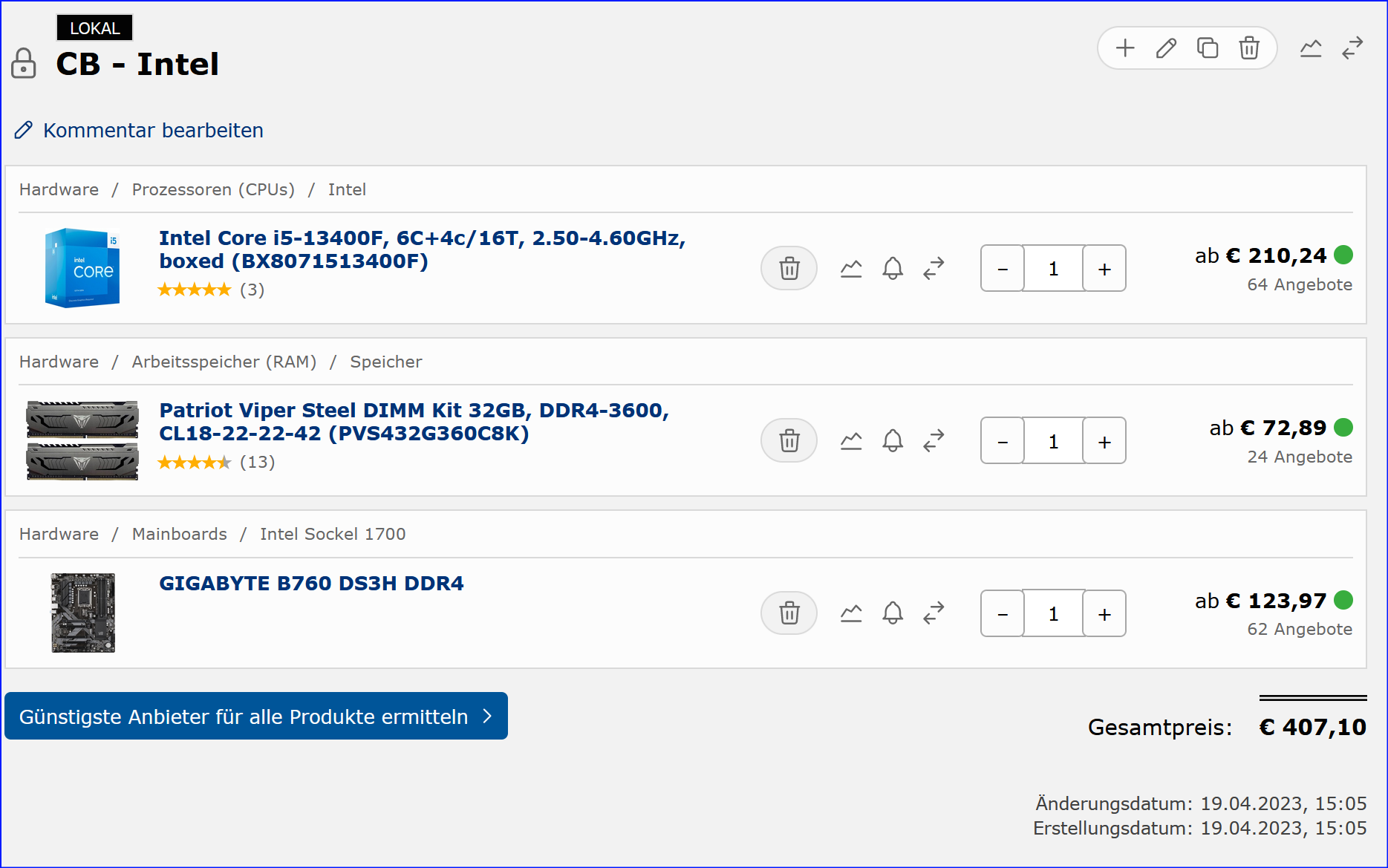Increase quantity of Patriot Viper Steel
Viewport: 1388px width, 868px height.
(1104, 441)
